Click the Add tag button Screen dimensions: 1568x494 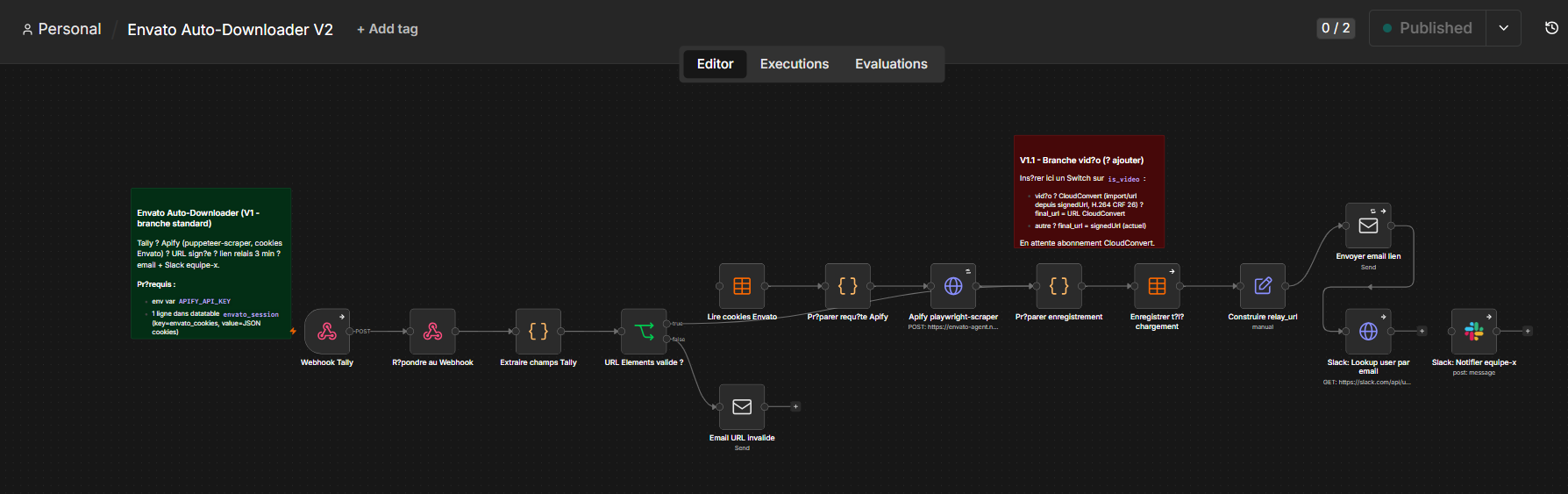click(x=388, y=29)
